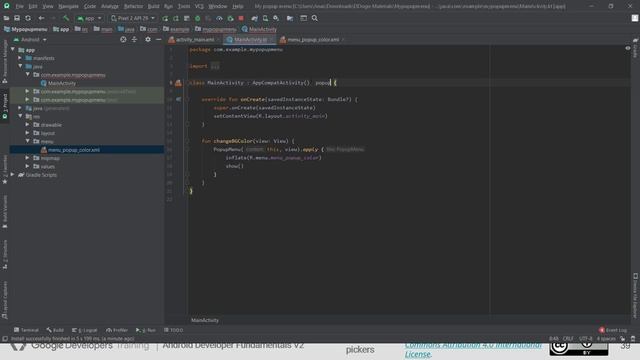Image resolution: width=640 pixels, height=360 pixels.
Task: Hide the Project panel with minus icon
Action: click(x=158, y=40)
